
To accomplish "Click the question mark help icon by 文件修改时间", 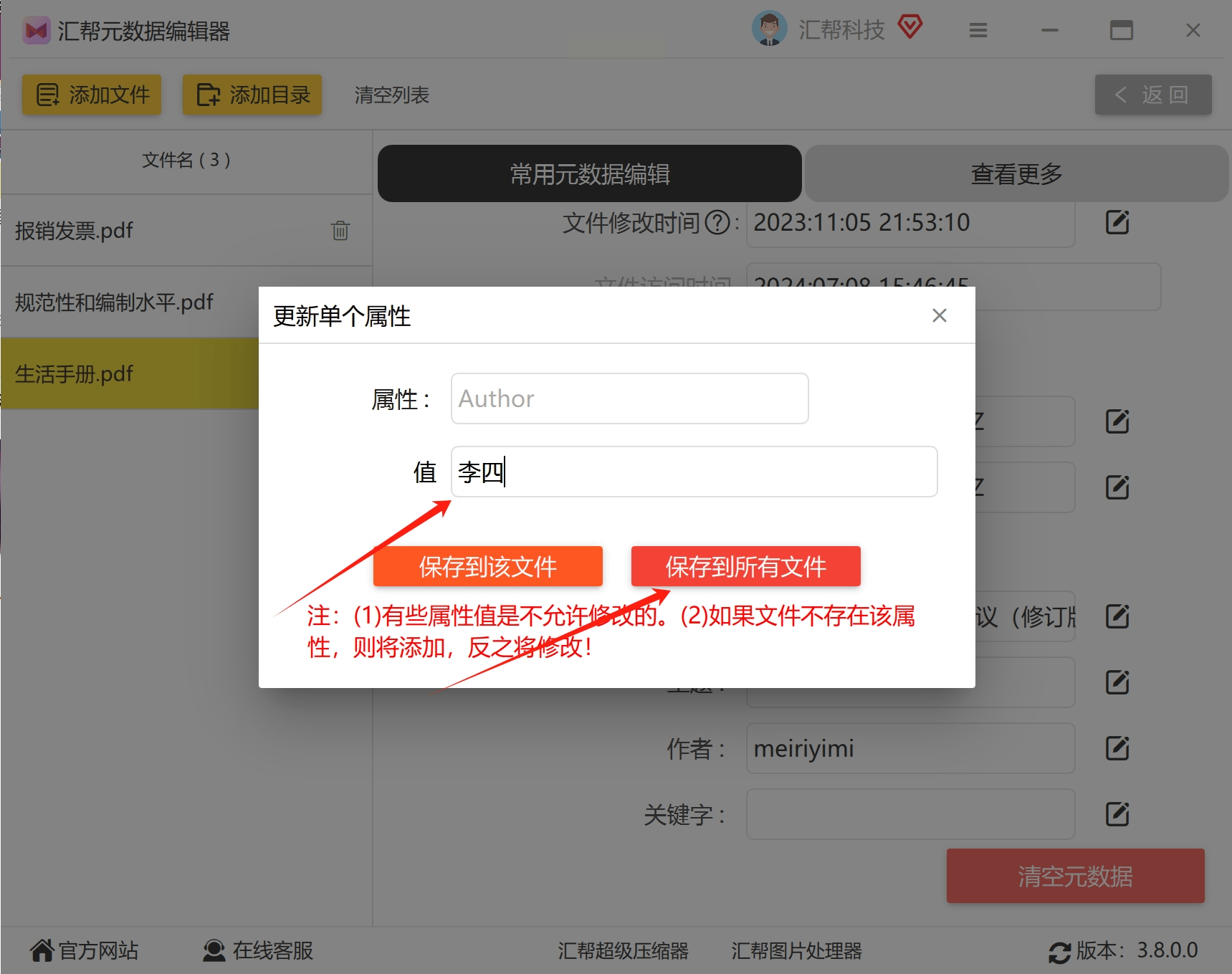I will [717, 223].
